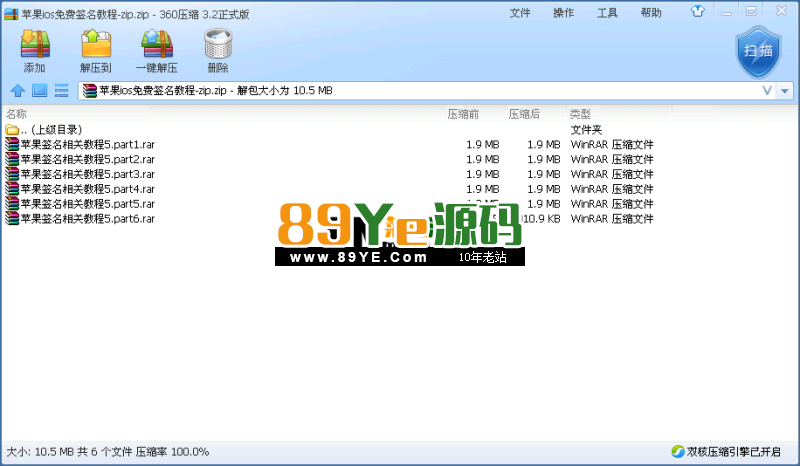
Task: Click the archive icon in the address bar
Action: [x=89, y=91]
